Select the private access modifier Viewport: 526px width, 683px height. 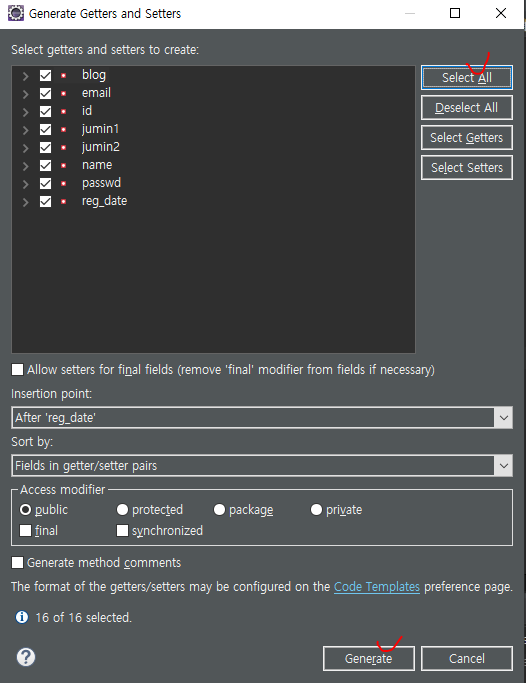pos(316,509)
